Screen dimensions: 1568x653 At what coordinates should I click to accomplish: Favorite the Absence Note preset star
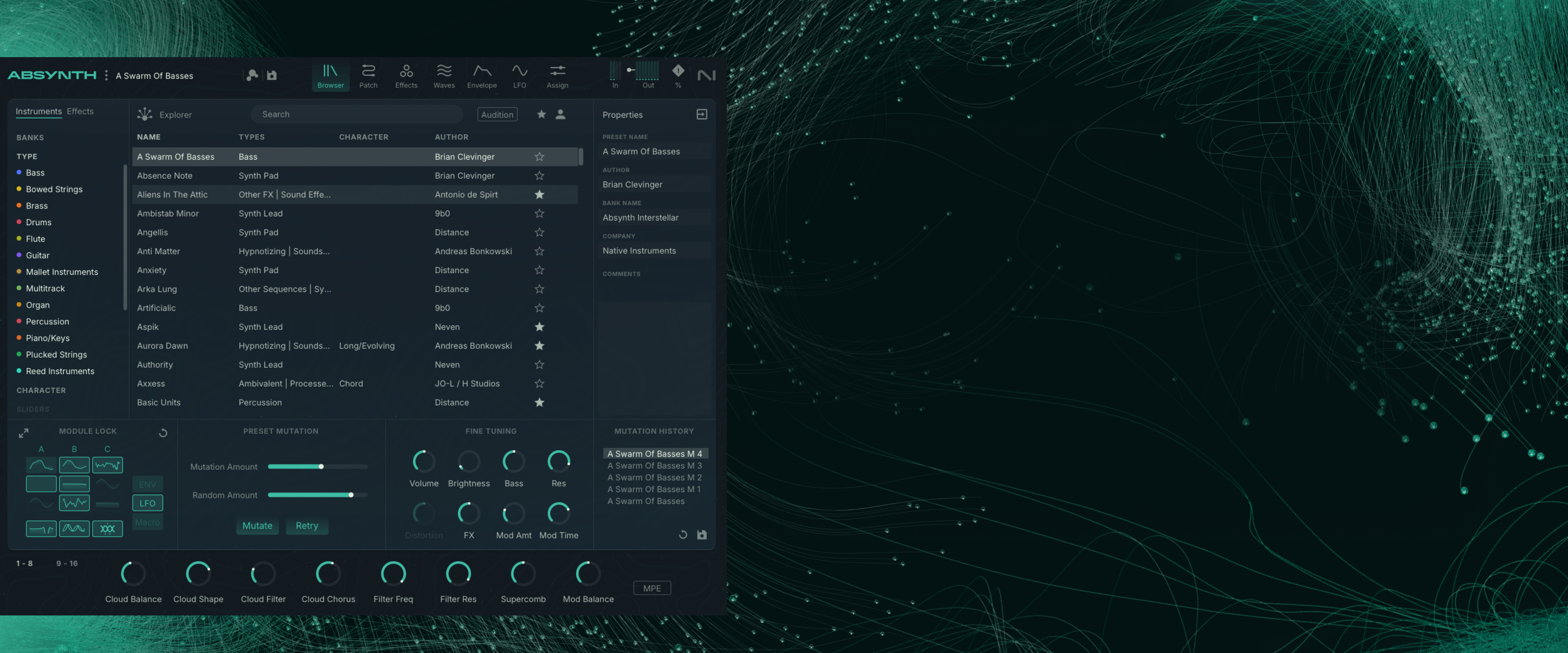(539, 176)
